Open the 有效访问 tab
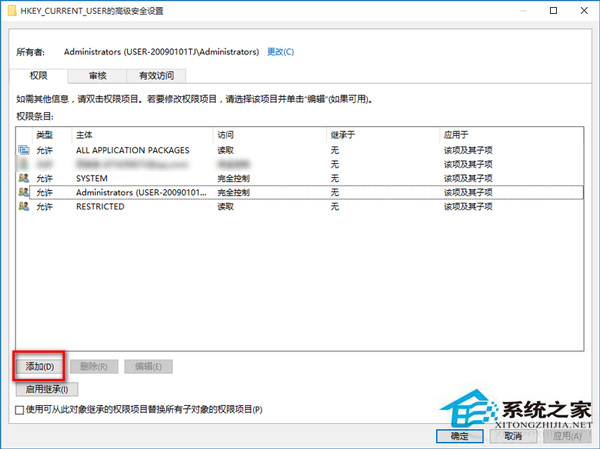The width and height of the screenshot is (600, 449). point(155,75)
